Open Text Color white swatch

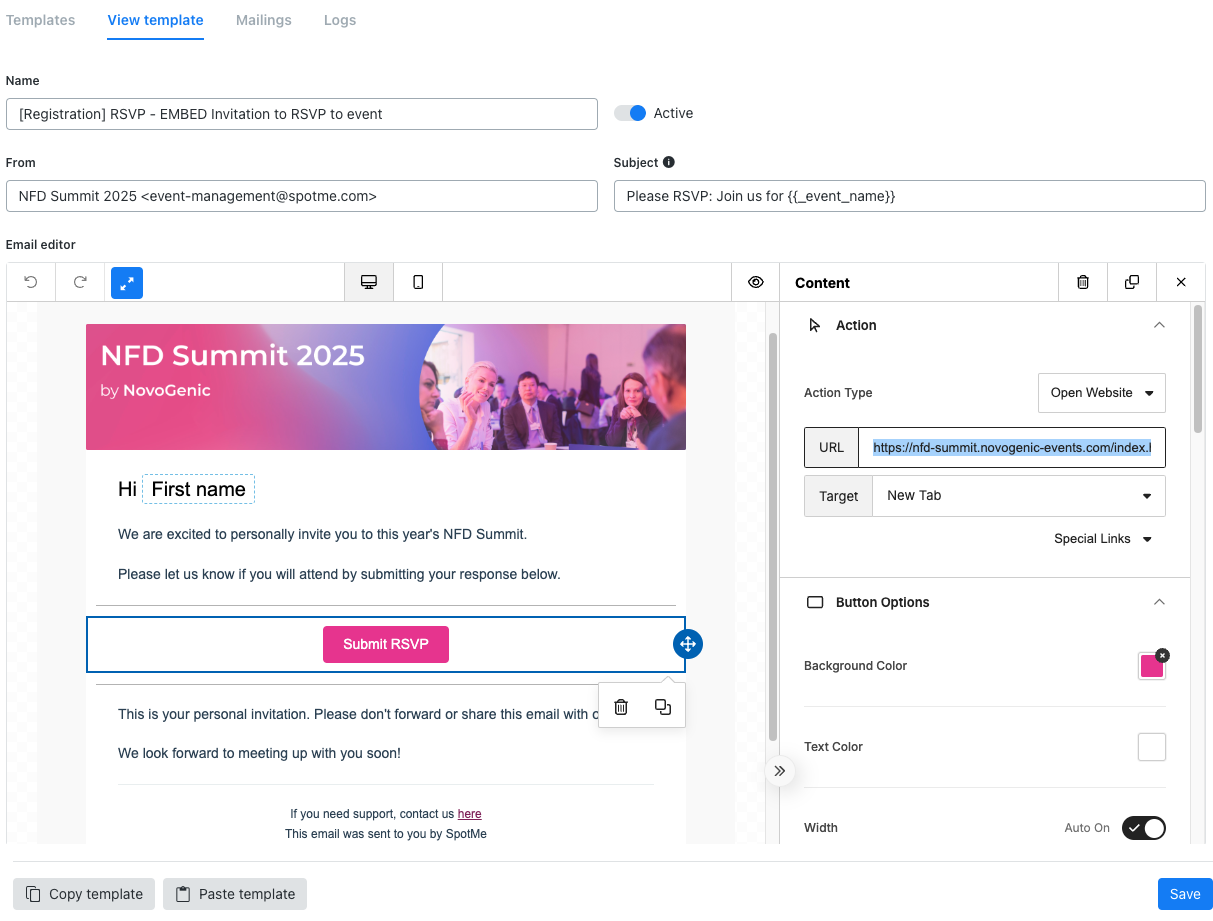pyautogui.click(x=1152, y=747)
